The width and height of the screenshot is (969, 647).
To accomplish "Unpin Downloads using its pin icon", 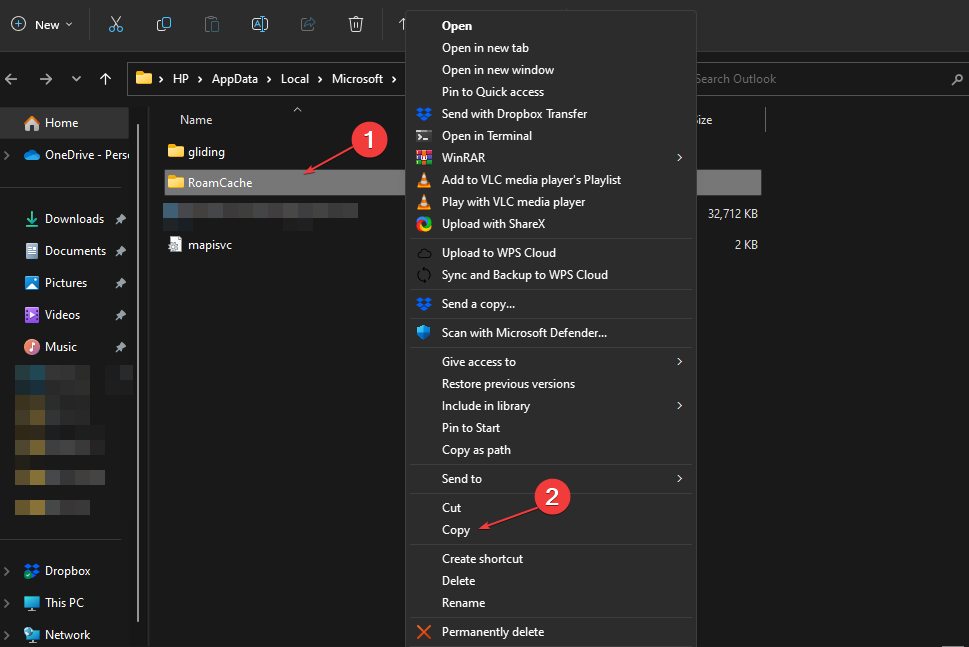I will pyautogui.click(x=119, y=218).
